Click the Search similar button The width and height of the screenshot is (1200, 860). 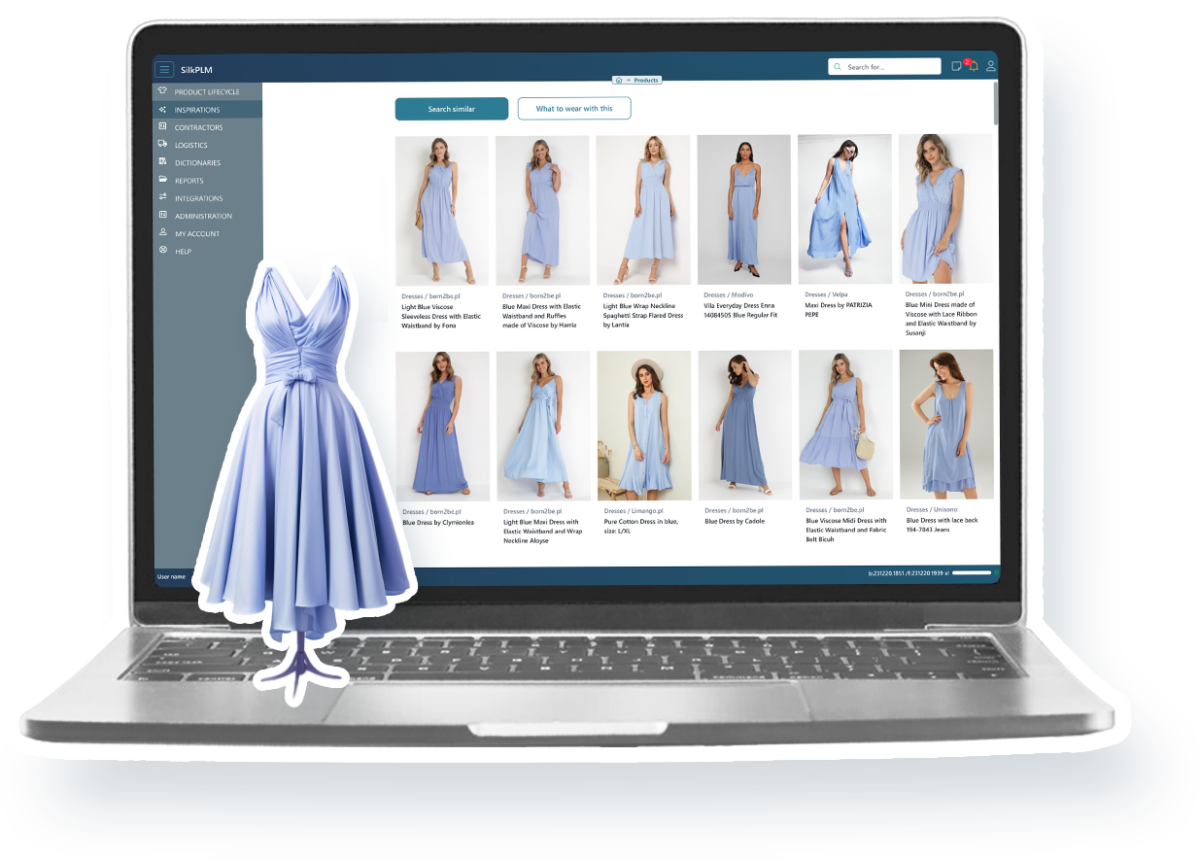coord(451,109)
